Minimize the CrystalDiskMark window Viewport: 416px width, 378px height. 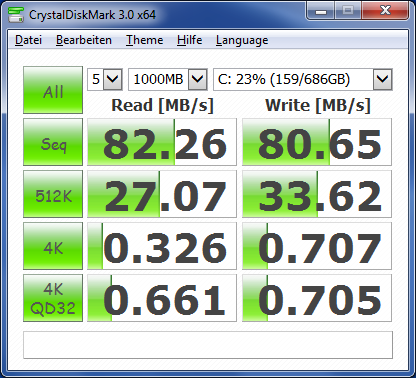point(321,11)
